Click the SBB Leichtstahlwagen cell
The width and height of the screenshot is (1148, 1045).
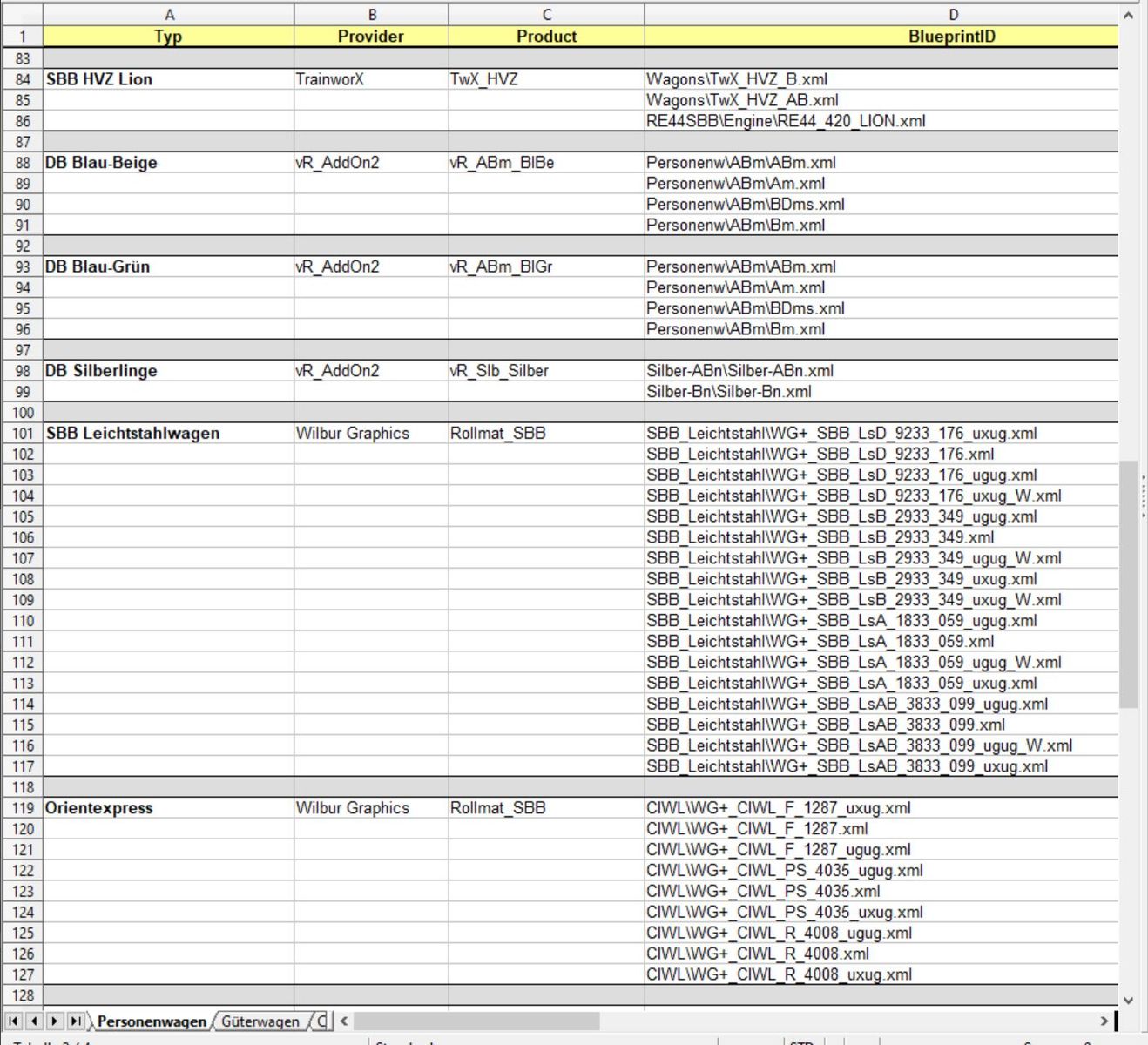coord(169,434)
